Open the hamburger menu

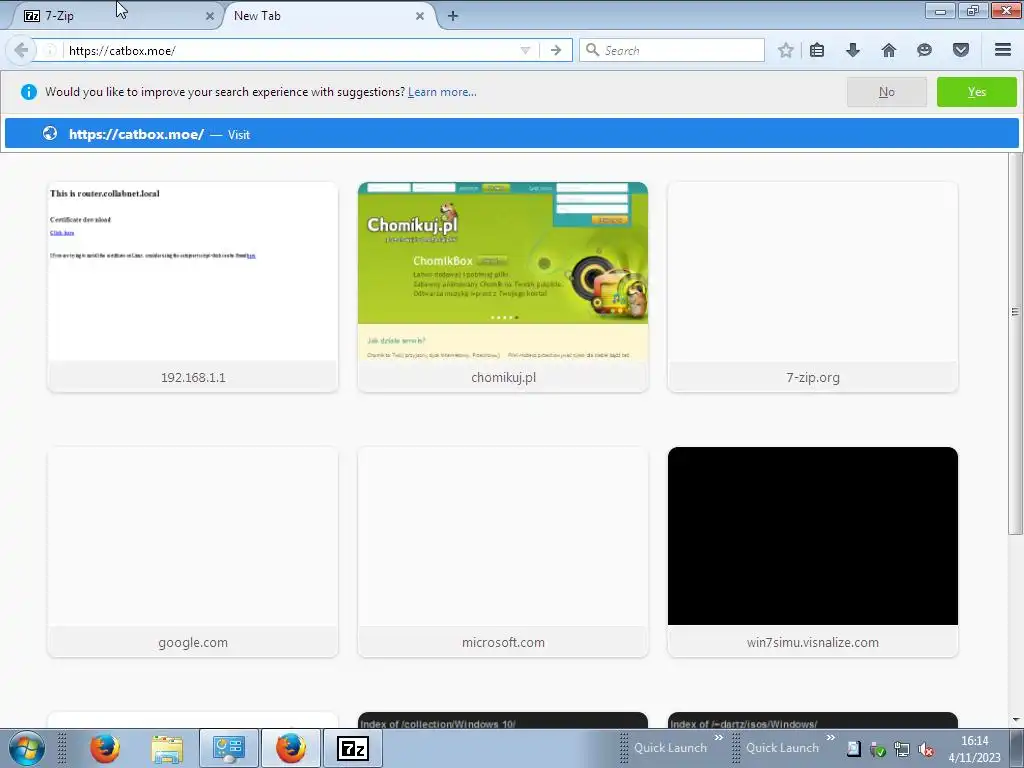pos(1003,50)
